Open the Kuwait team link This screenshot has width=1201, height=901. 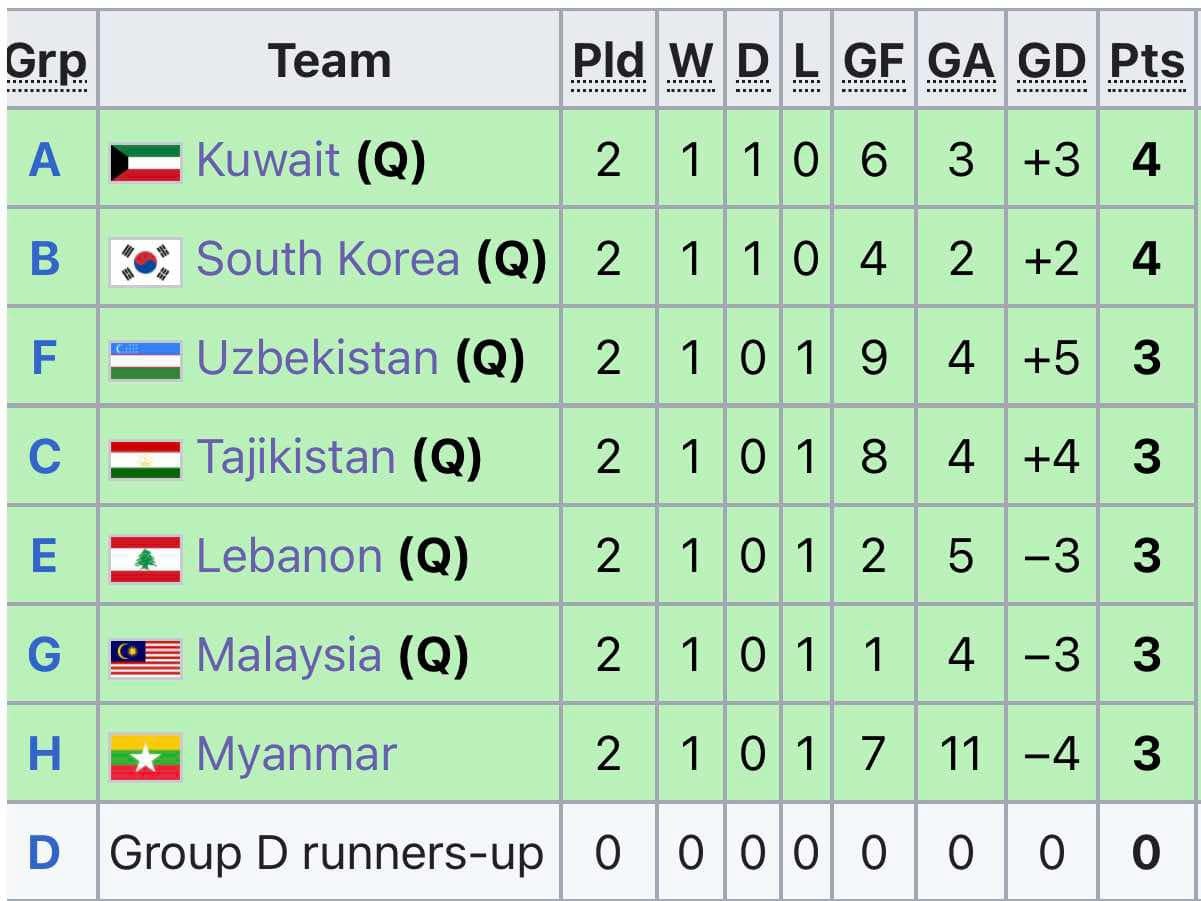268,160
